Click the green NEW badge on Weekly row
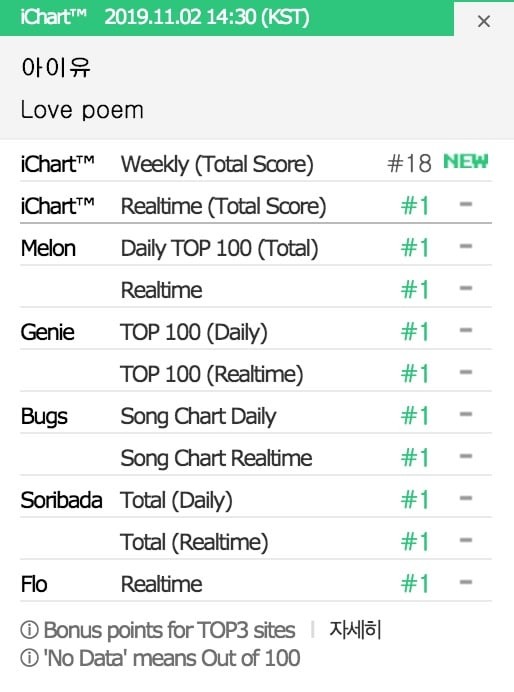Screen dimensions: 514x692 [465, 162]
